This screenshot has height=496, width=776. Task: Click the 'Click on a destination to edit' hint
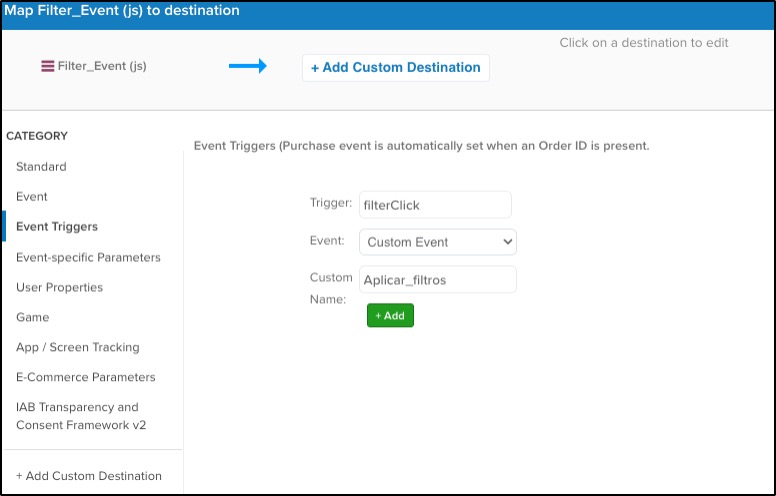click(644, 43)
